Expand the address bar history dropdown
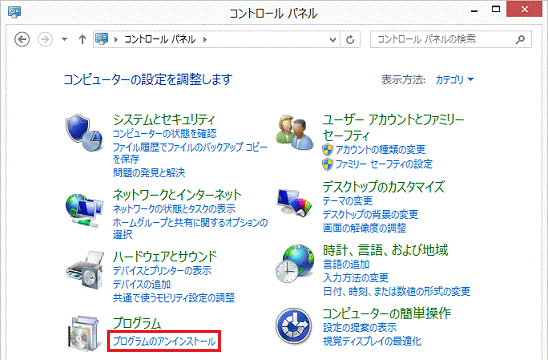548x360 pixels. (333, 39)
